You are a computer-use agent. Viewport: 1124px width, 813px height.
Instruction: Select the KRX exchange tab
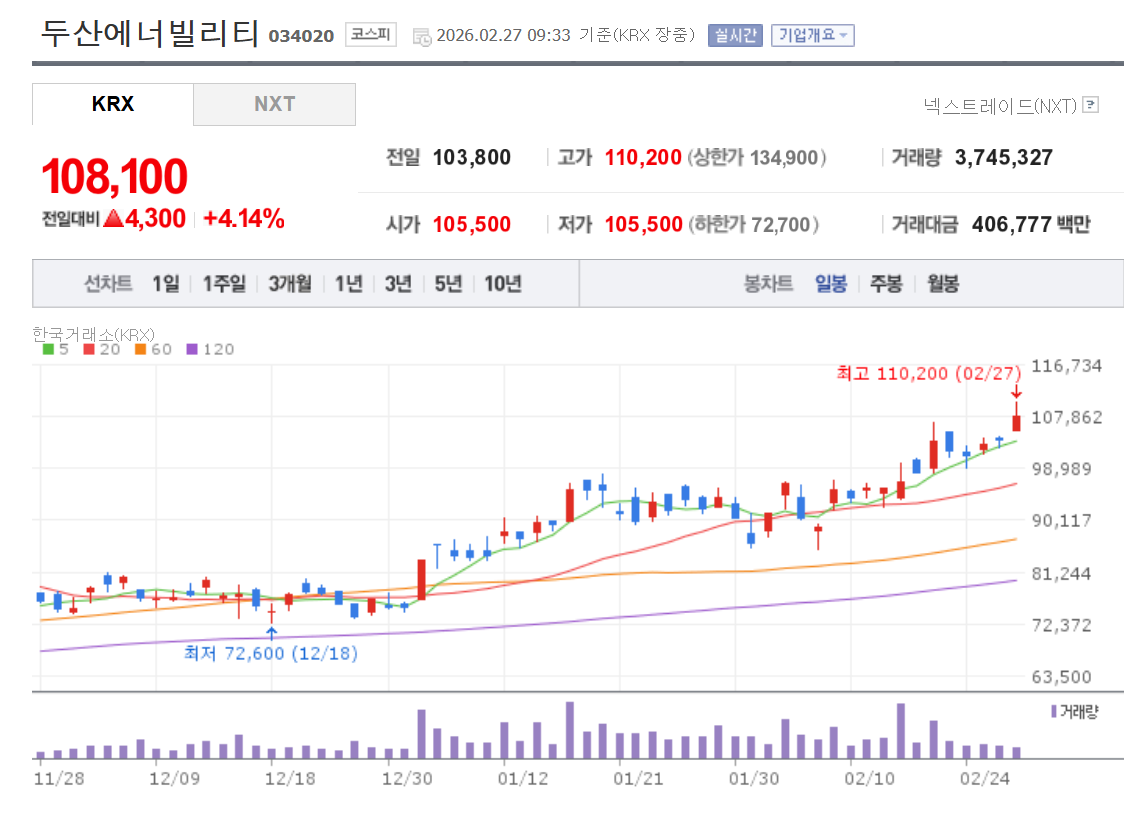click(x=111, y=104)
